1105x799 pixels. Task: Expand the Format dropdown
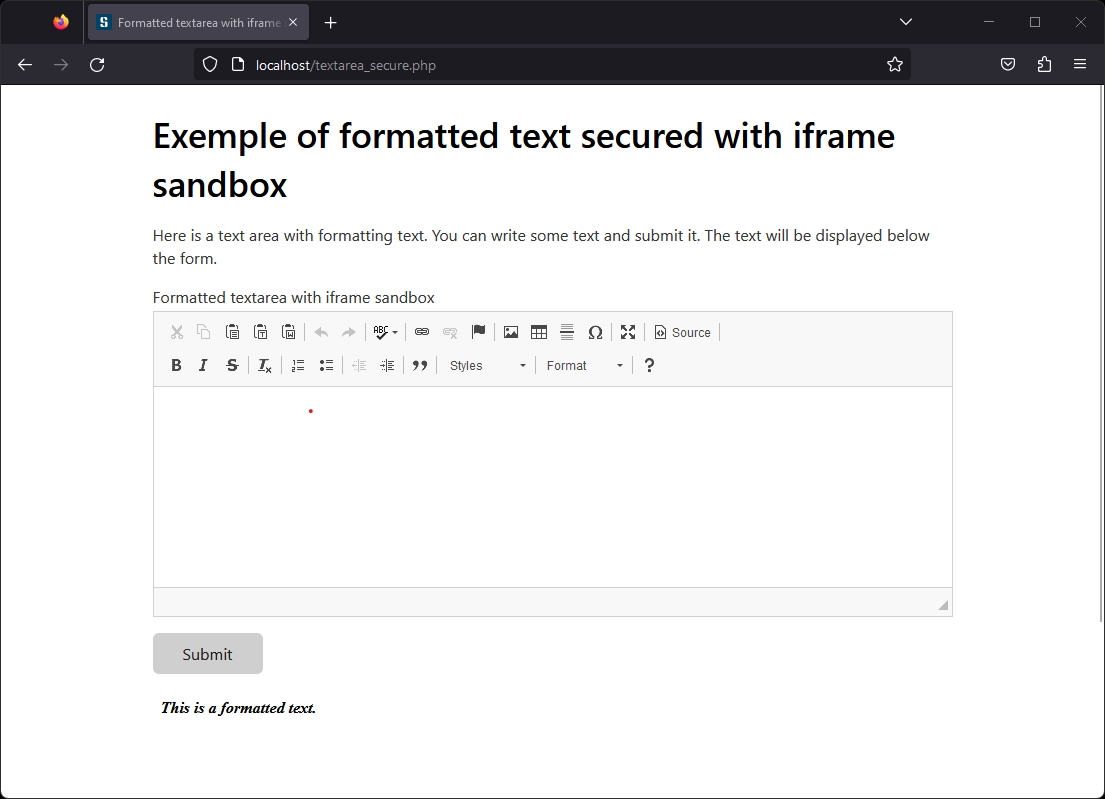point(585,366)
